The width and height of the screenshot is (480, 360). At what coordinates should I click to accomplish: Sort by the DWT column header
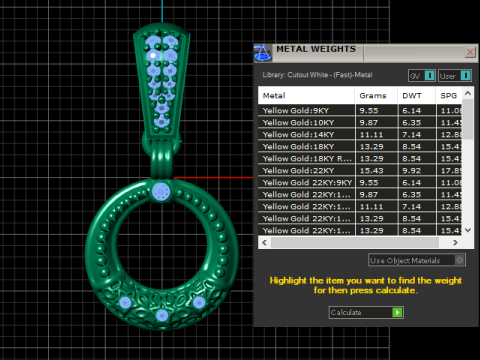tap(416, 95)
